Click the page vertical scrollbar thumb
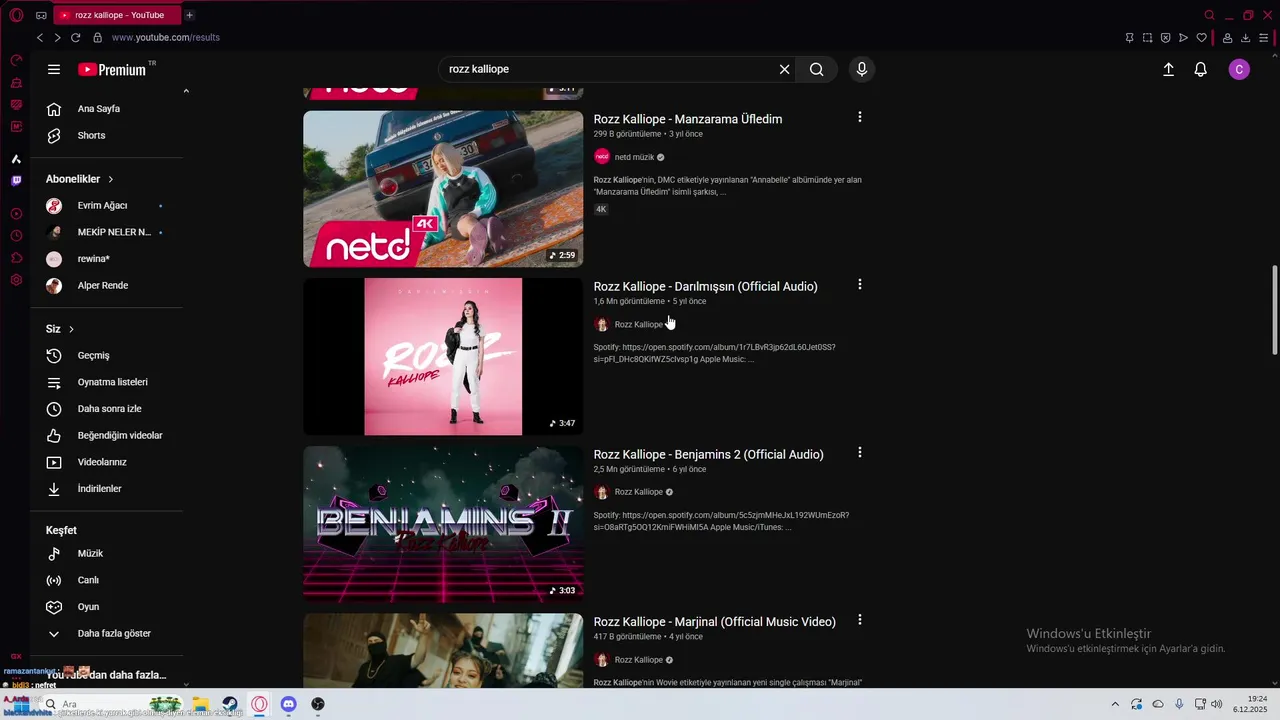The image size is (1280, 720). click(x=1274, y=309)
